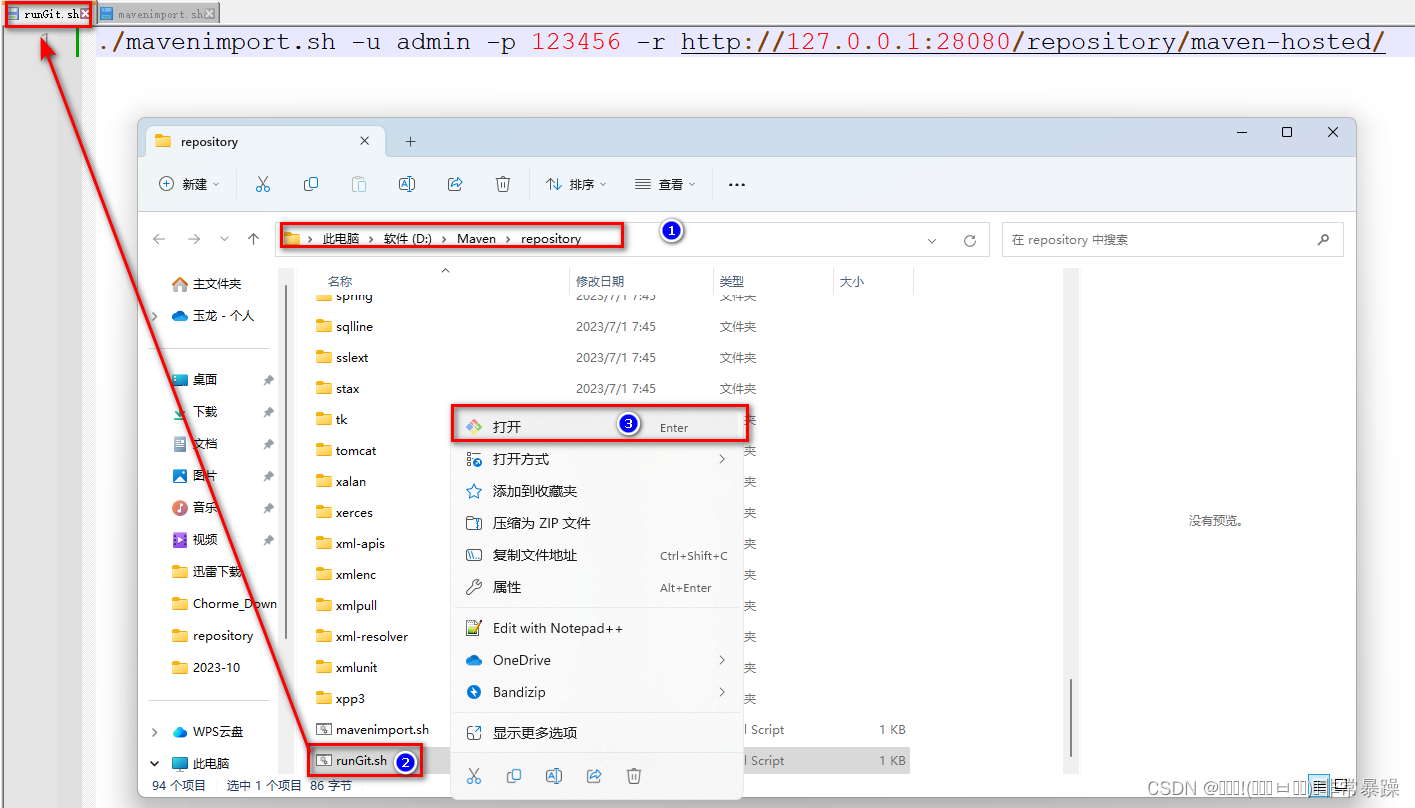
Task: Click Rename icon at context menu bottom
Action: click(554, 776)
